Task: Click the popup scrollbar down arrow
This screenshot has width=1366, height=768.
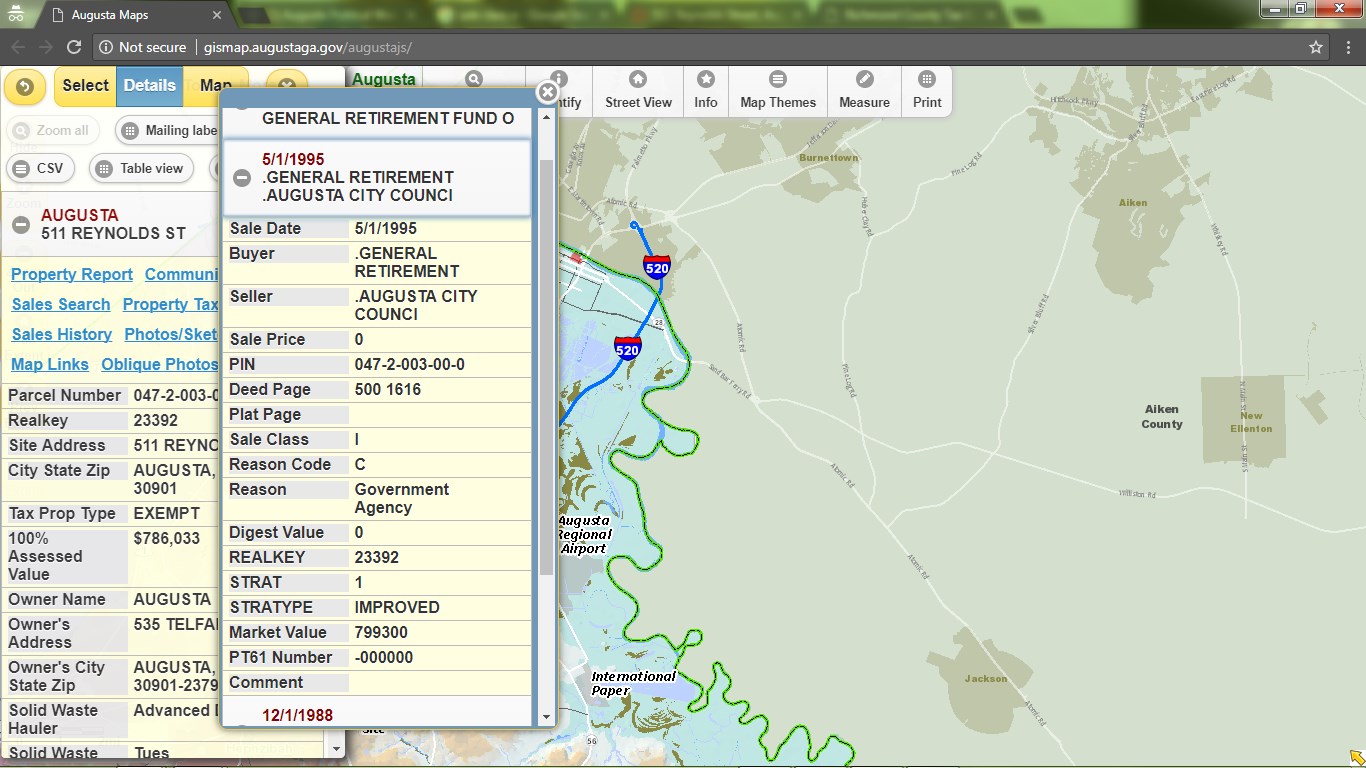Action: coord(546,717)
